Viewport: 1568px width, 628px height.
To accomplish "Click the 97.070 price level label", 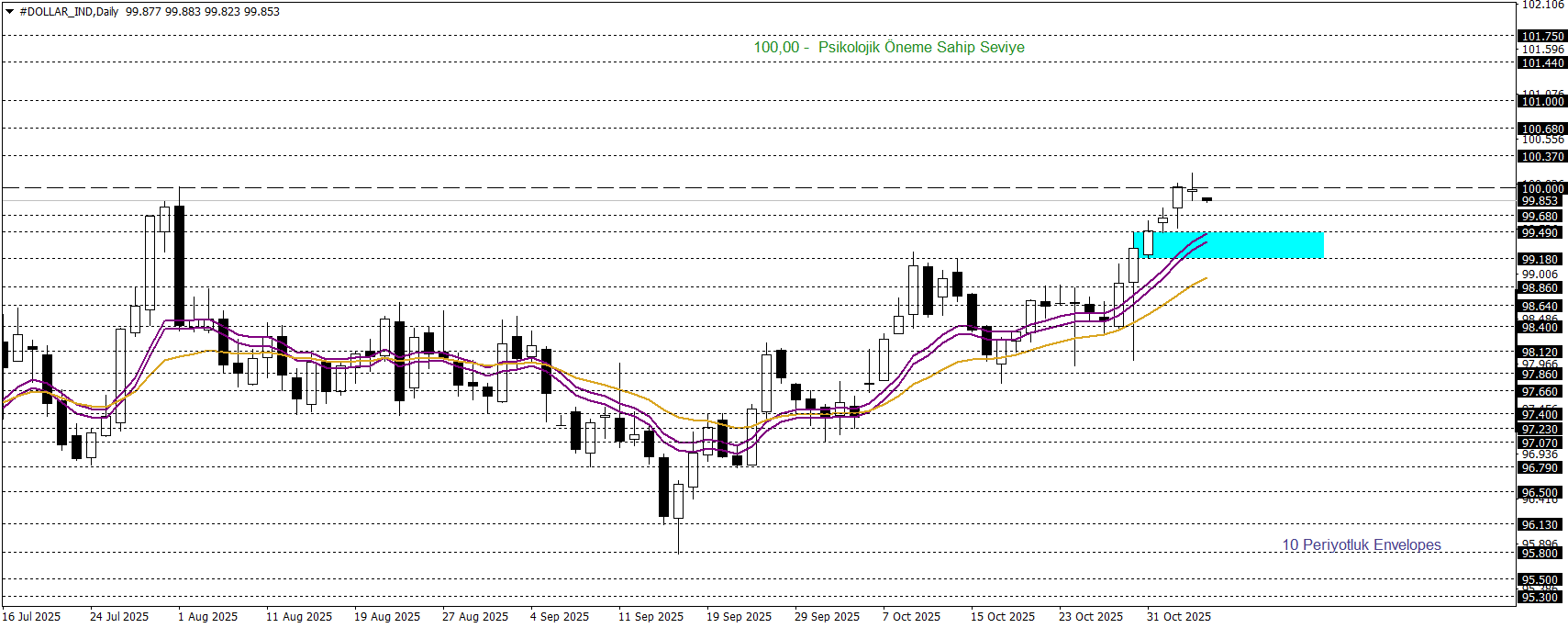I will point(1540,443).
